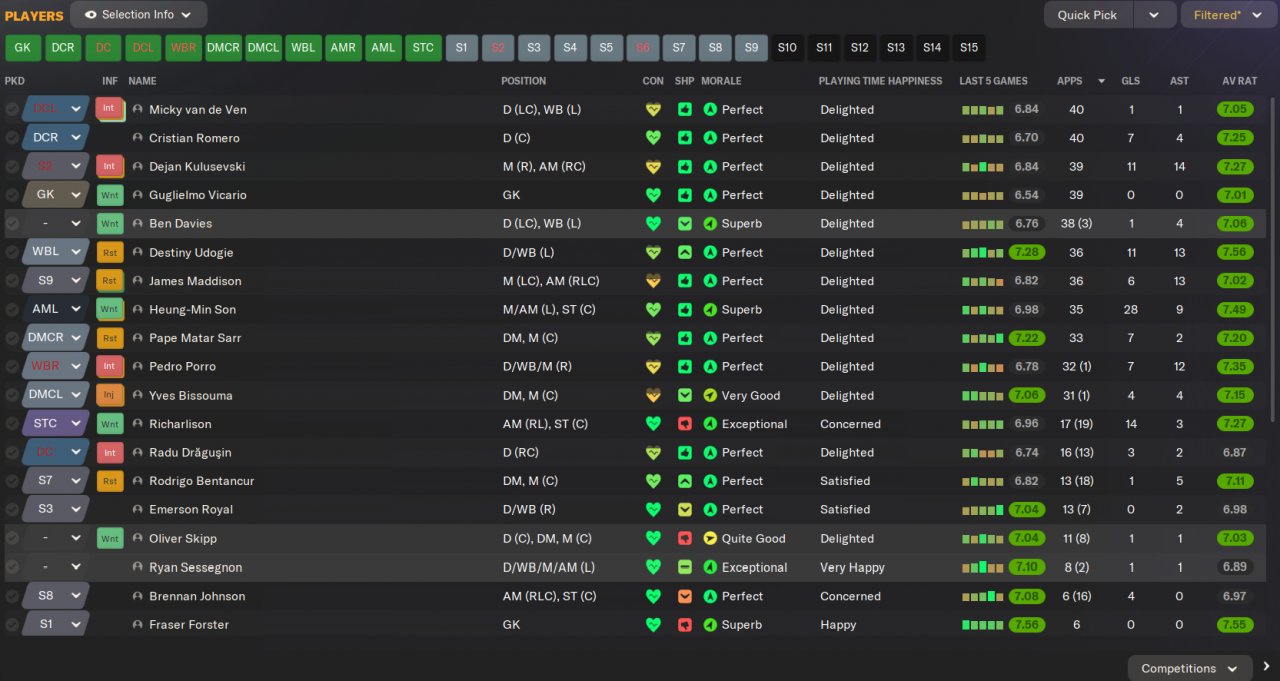Viewport: 1280px width, 681px height.
Task: Toggle pick checkbox for Ben Davies
Action: 12,224
